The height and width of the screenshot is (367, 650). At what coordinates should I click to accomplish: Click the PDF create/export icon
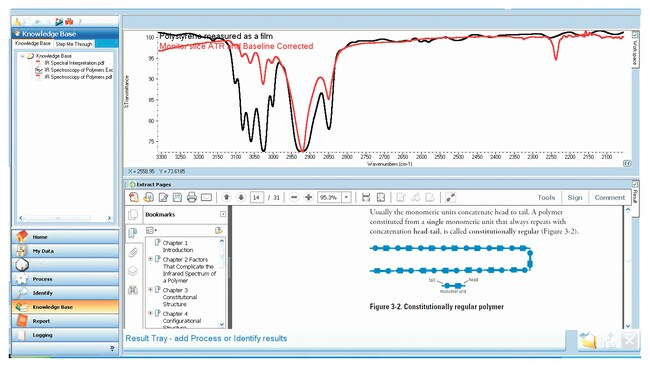134,197
